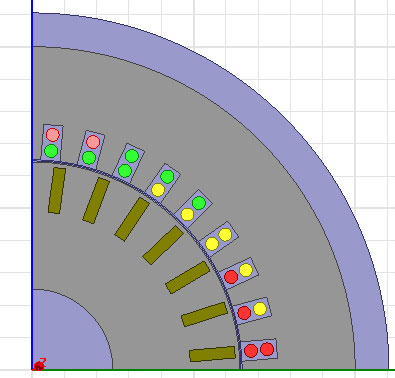Select the left yellow coil in the double-yellow slot

coord(212,244)
